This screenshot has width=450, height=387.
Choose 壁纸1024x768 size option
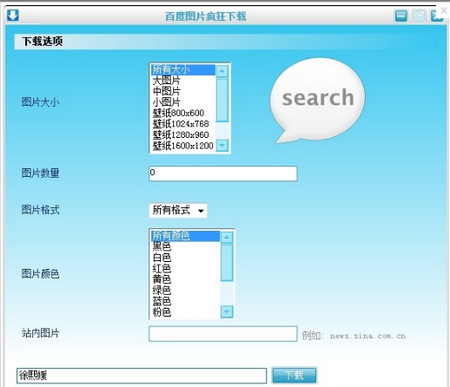coord(183,124)
